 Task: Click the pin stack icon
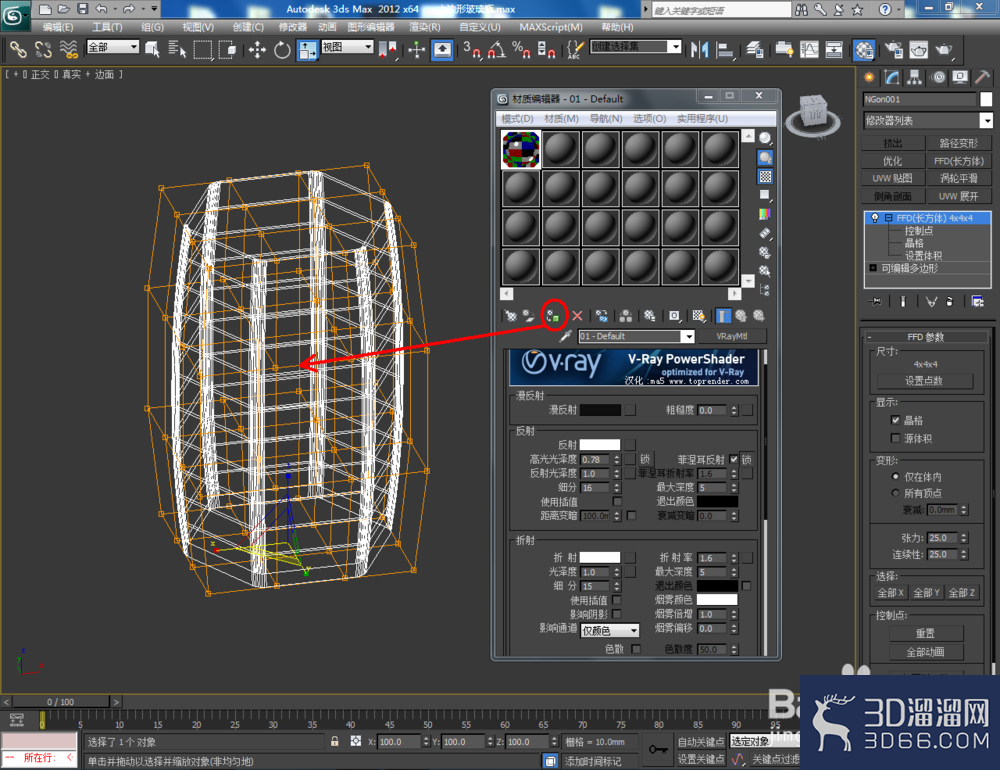click(876, 301)
